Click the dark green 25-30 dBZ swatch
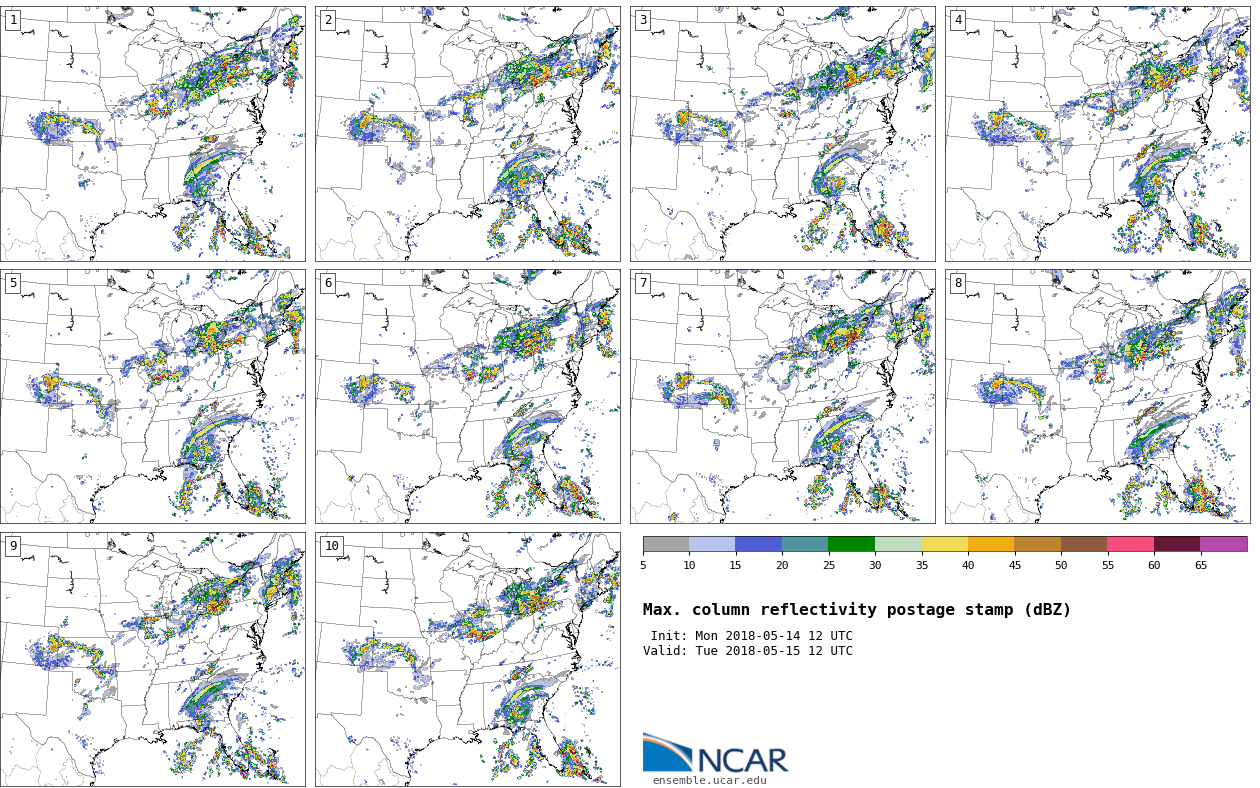Image resolution: width=1260 pixels, height=788 pixels. (x=851, y=544)
